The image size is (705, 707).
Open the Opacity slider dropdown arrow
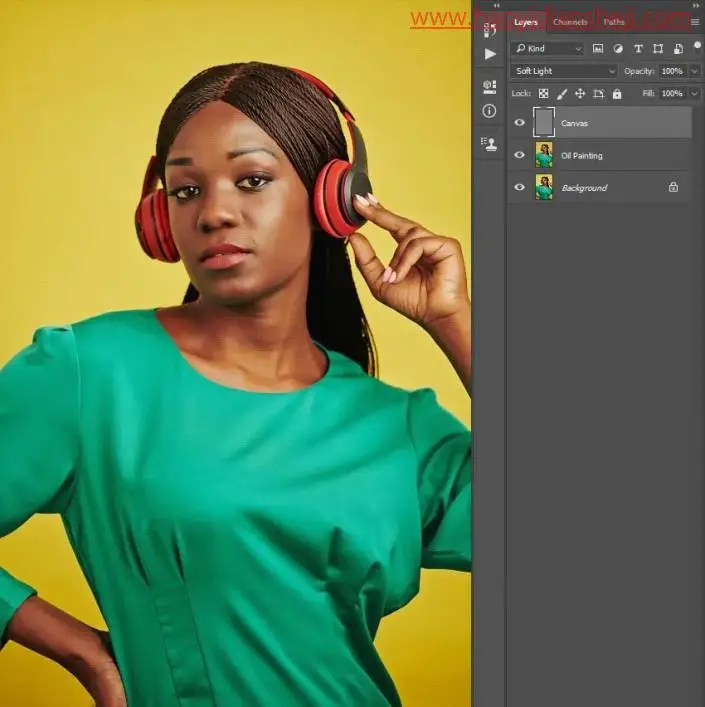click(694, 71)
